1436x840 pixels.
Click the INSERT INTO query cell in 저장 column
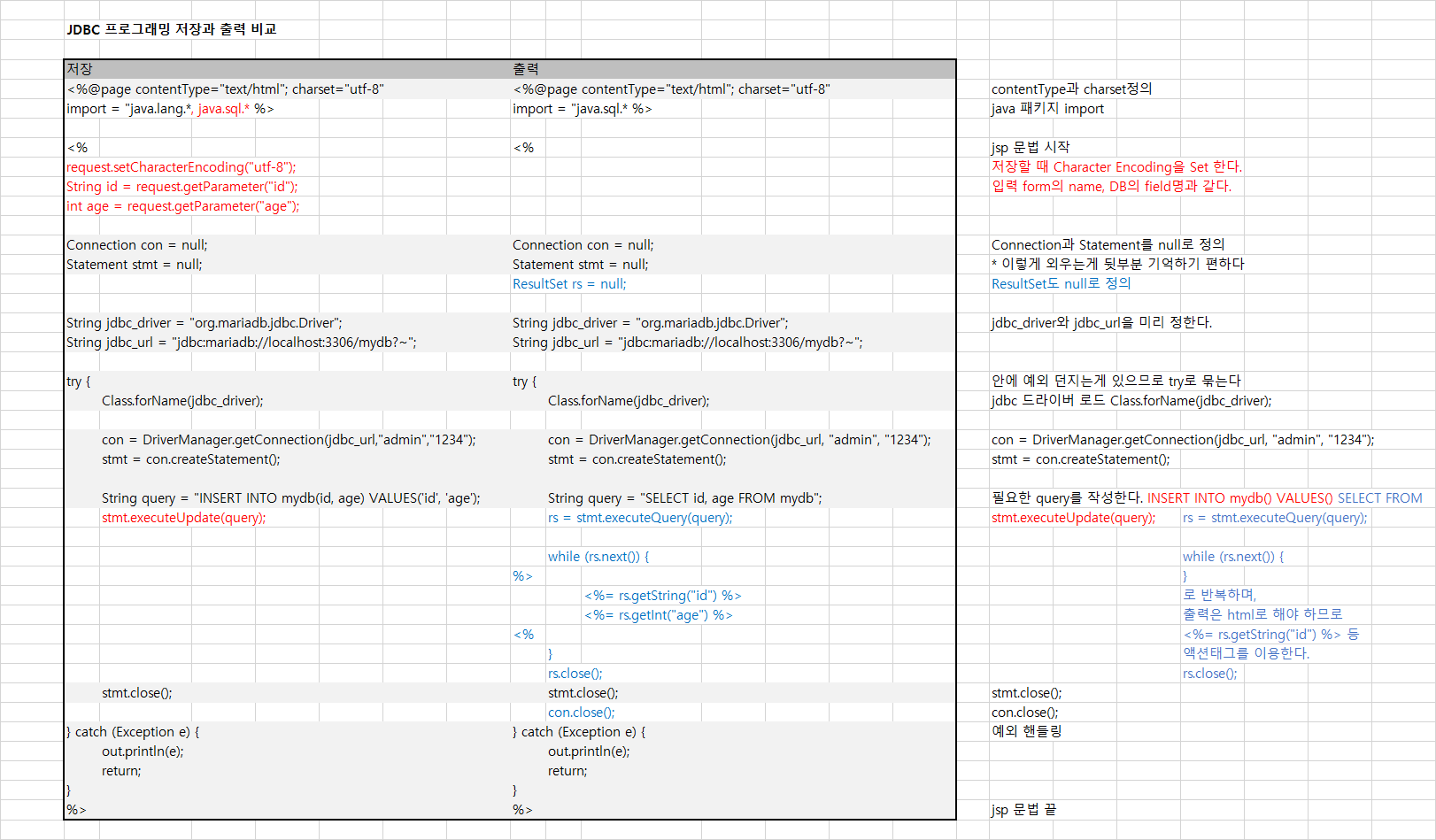pos(291,497)
